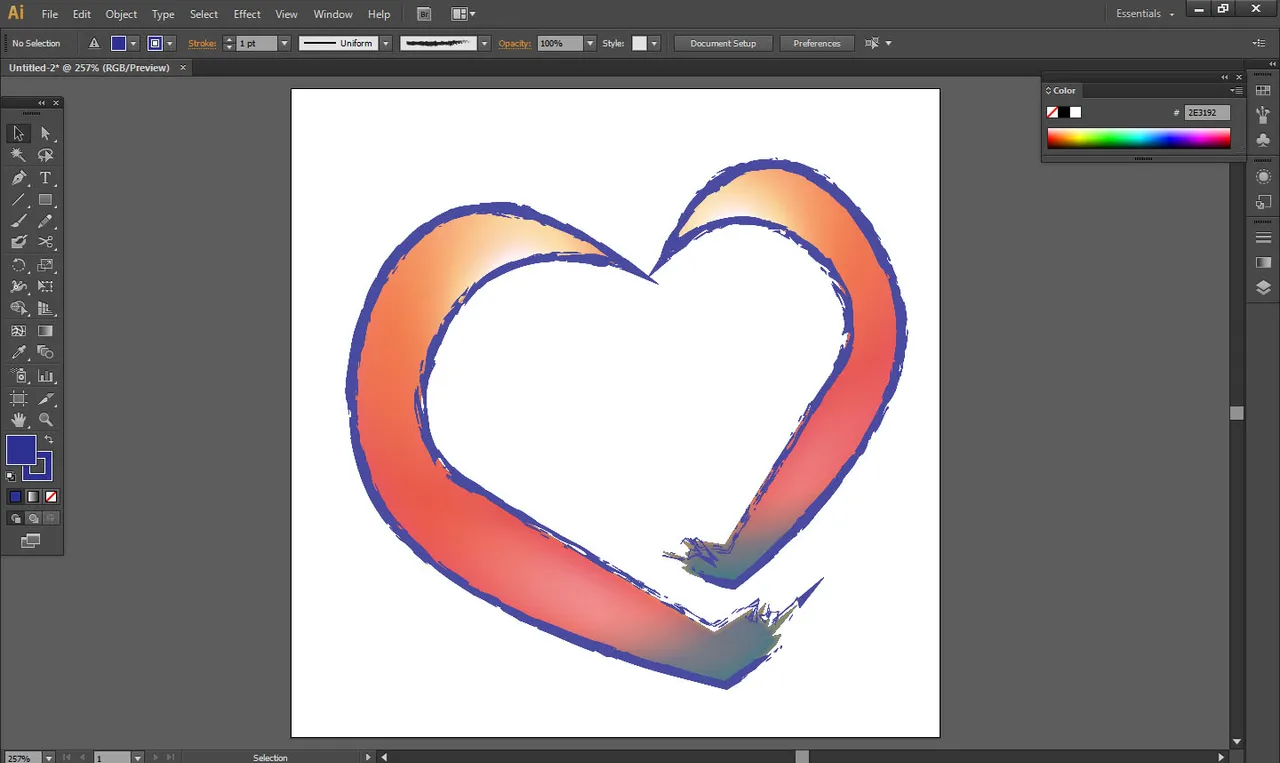The width and height of the screenshot is (1280, 763).
Task: Pick the Eyedropper tool
Action: pos(19,352)
